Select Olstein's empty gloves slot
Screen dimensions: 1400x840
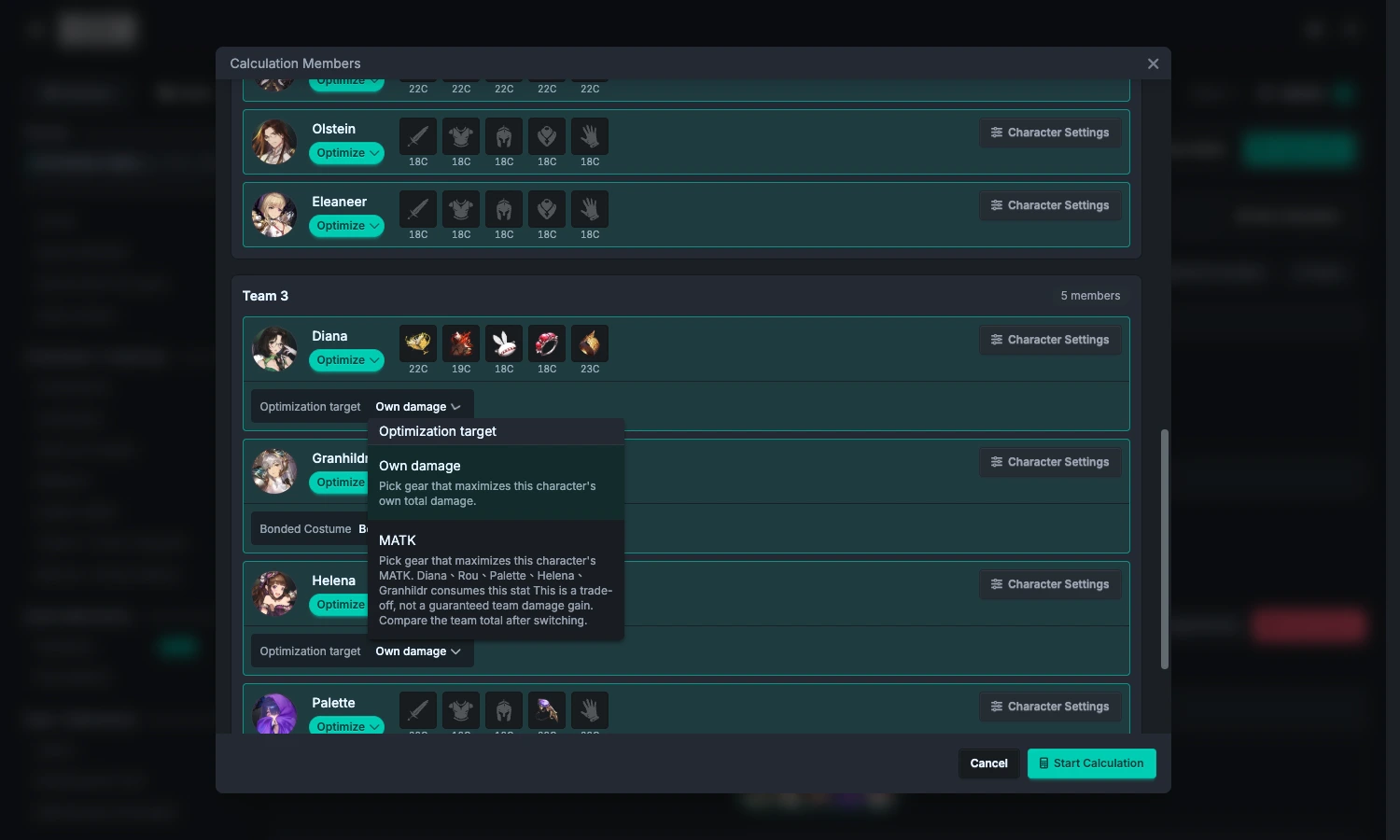[590, 136]
